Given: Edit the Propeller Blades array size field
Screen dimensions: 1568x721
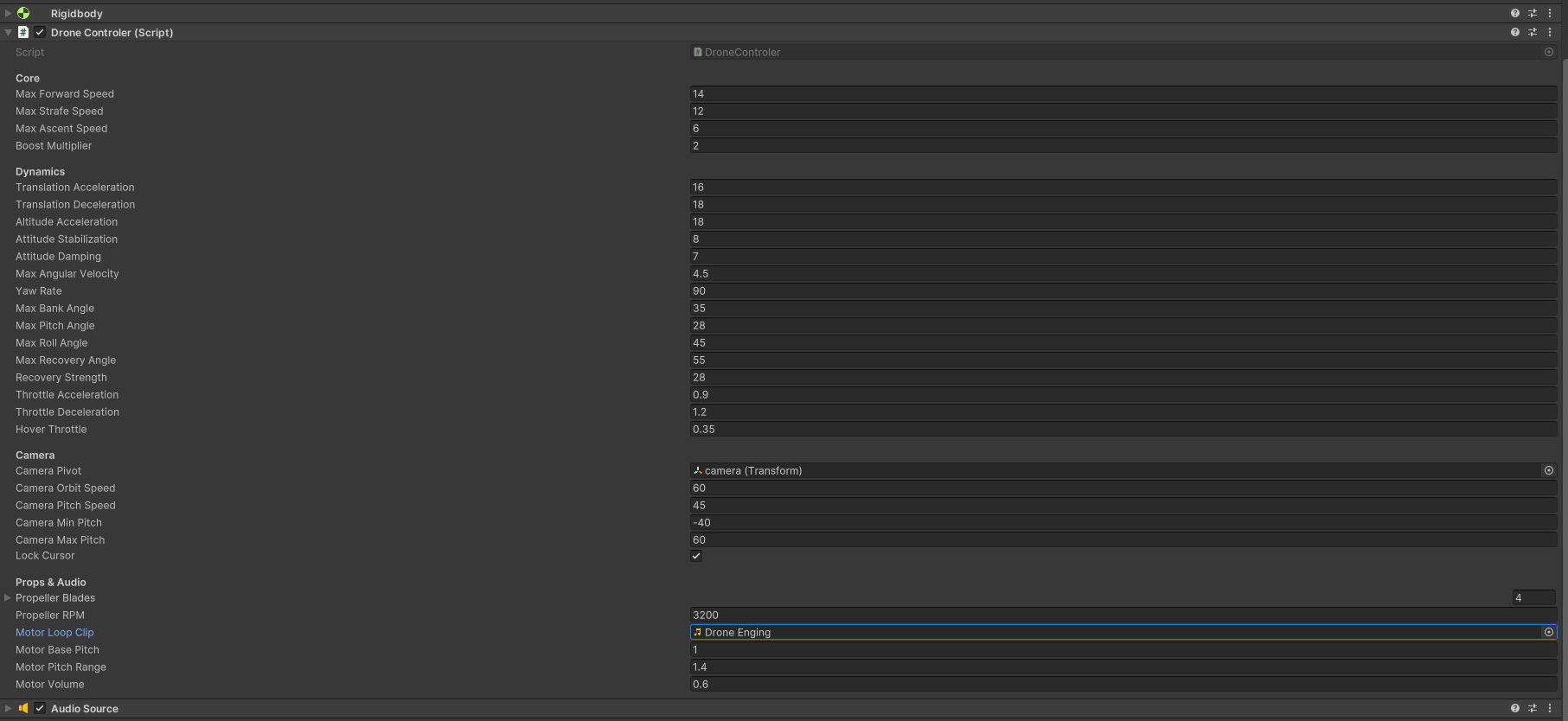Looking at the screenshot, I should click(1534, 597).
